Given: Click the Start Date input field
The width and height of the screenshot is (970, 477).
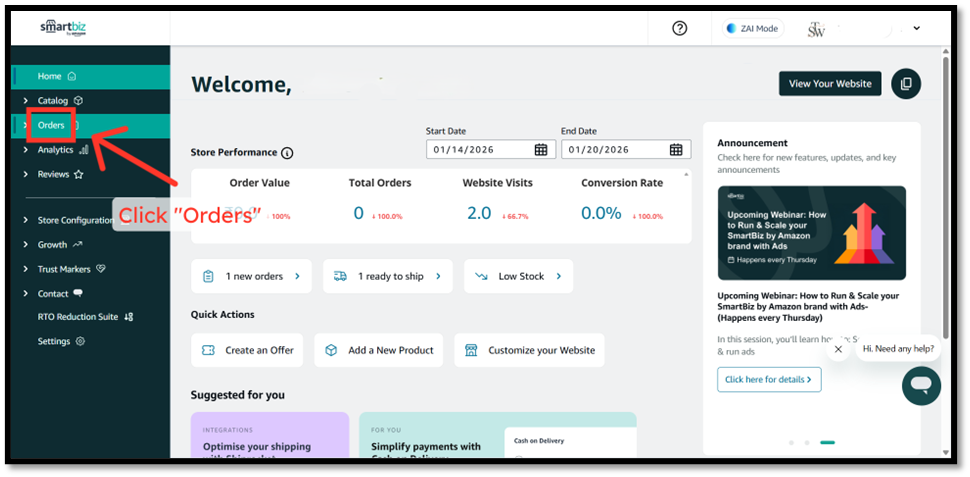Looking at the screenshot, I should pos(478,150).
